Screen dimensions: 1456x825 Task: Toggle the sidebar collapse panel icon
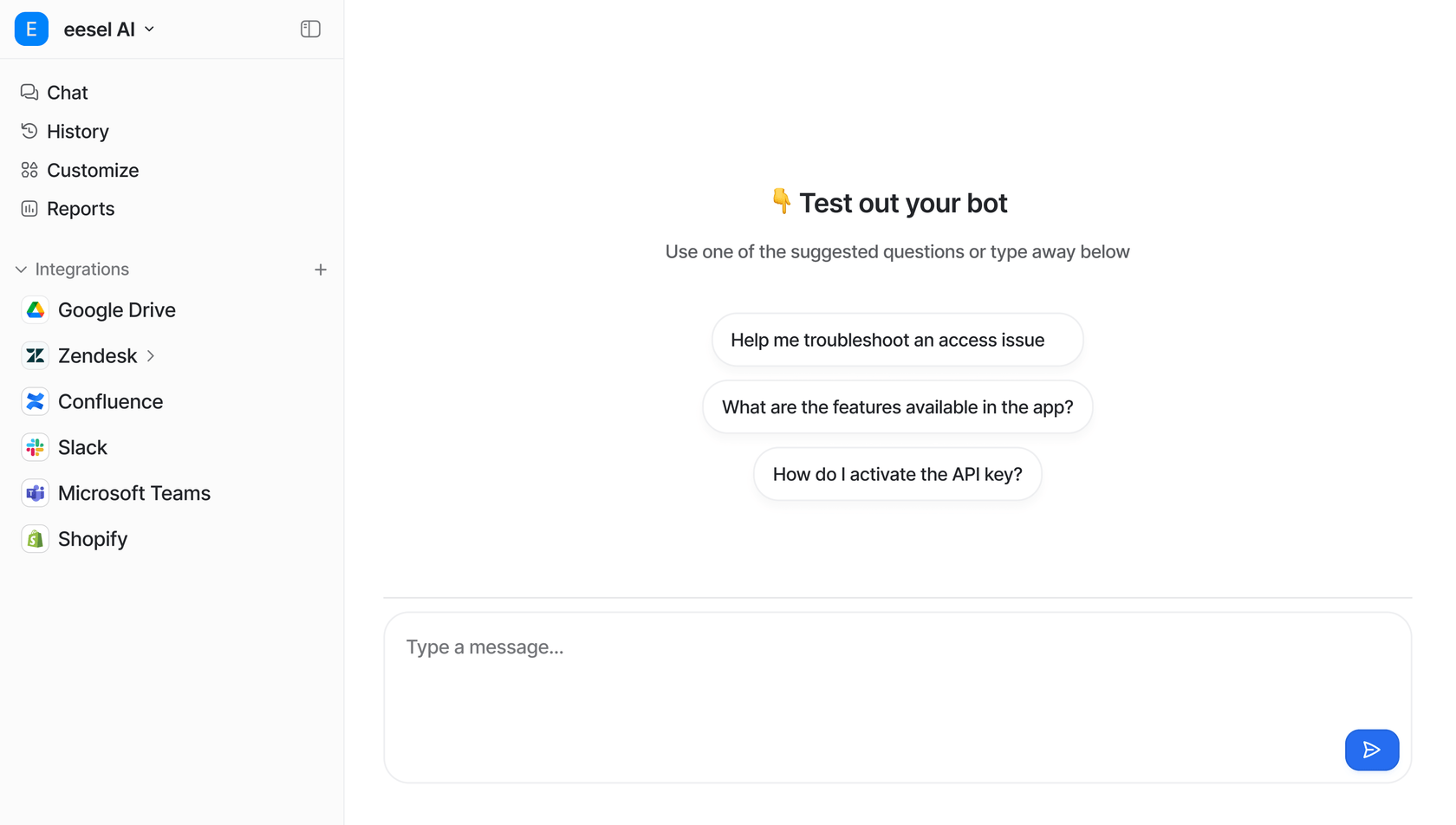pos(310,29)
